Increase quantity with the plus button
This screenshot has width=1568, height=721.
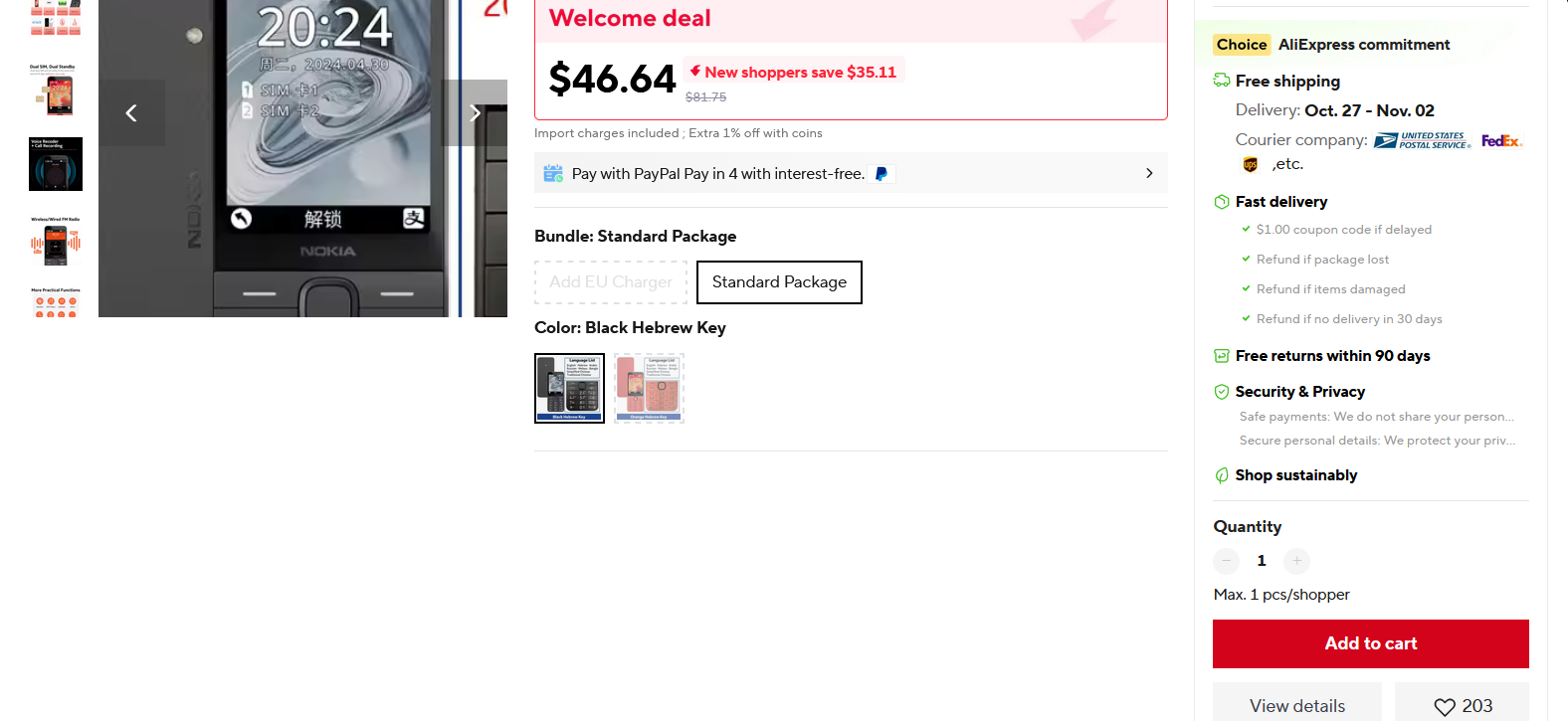pos(1296,561)
